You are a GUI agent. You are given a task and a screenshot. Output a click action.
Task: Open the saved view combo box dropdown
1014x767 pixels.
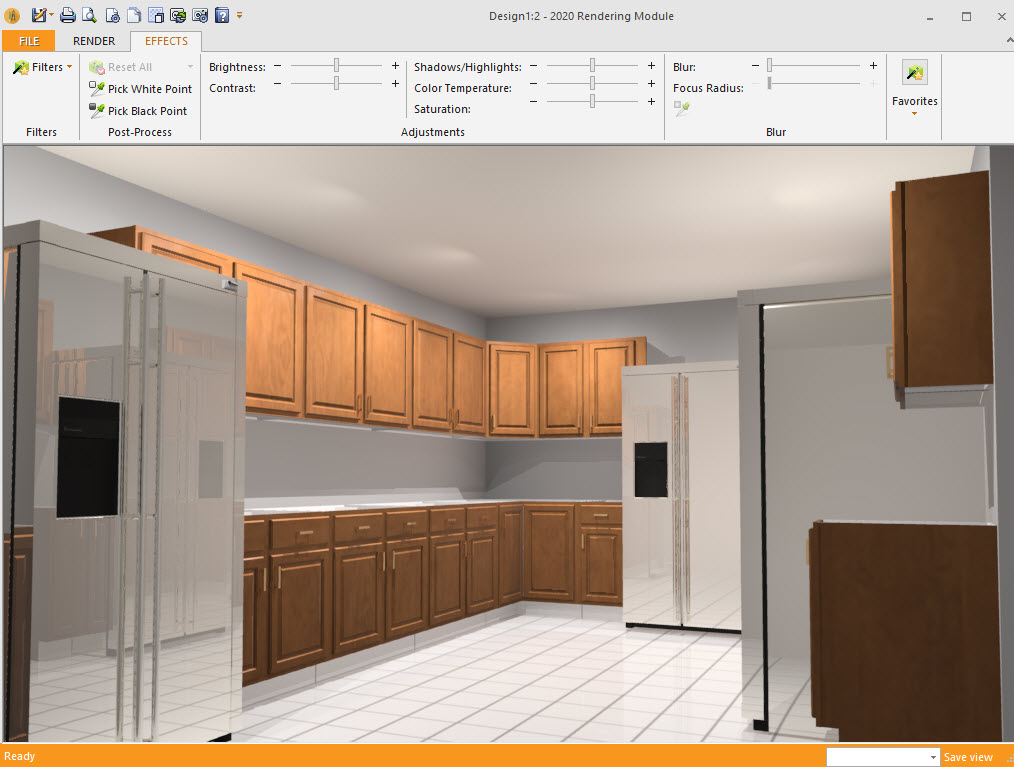[933, 758]
